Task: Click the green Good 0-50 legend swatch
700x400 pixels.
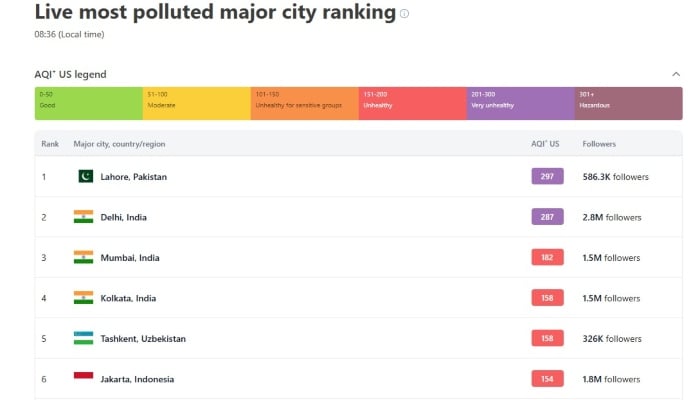Action: click(x=89, y=103)
